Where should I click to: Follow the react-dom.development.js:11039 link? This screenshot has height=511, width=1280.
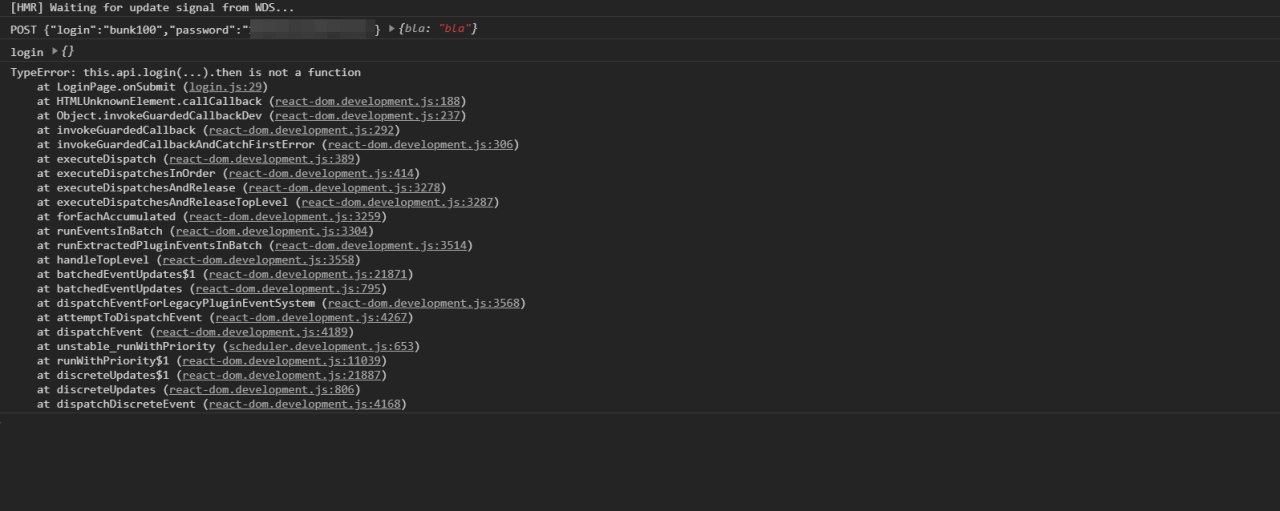click(282, 361)
